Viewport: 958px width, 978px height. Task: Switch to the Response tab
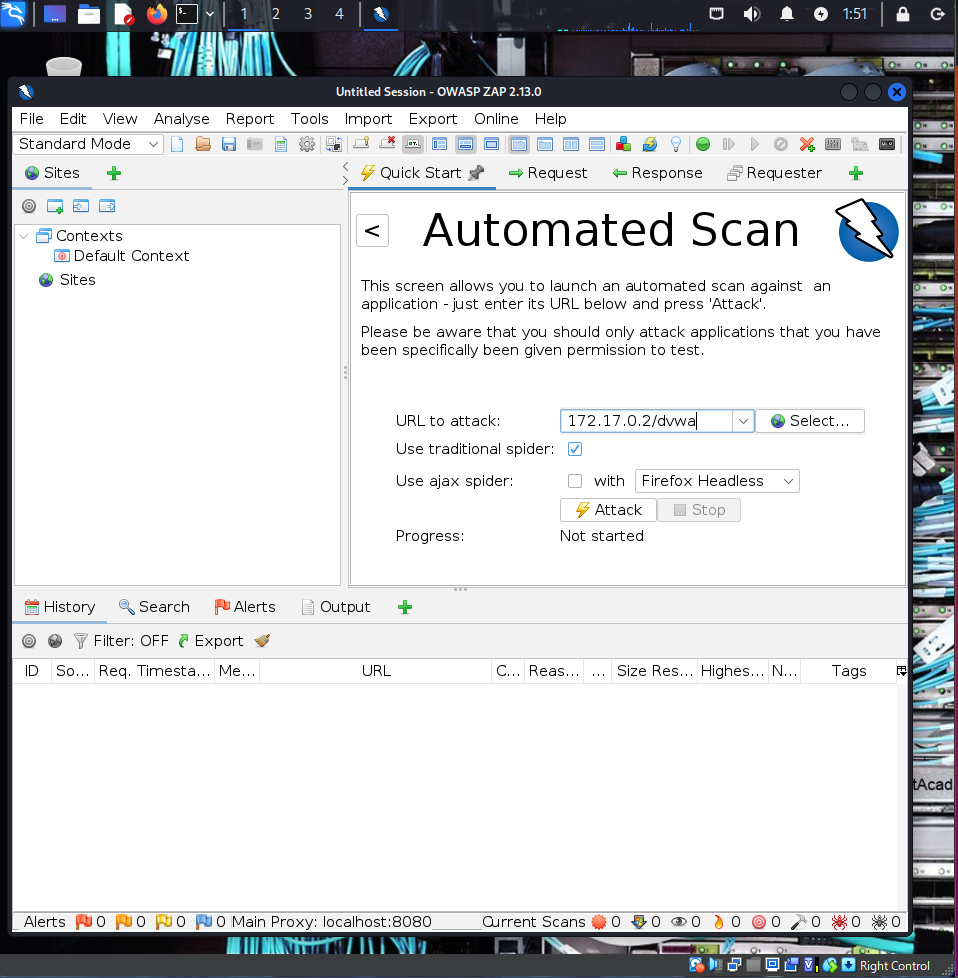point(657,173)
